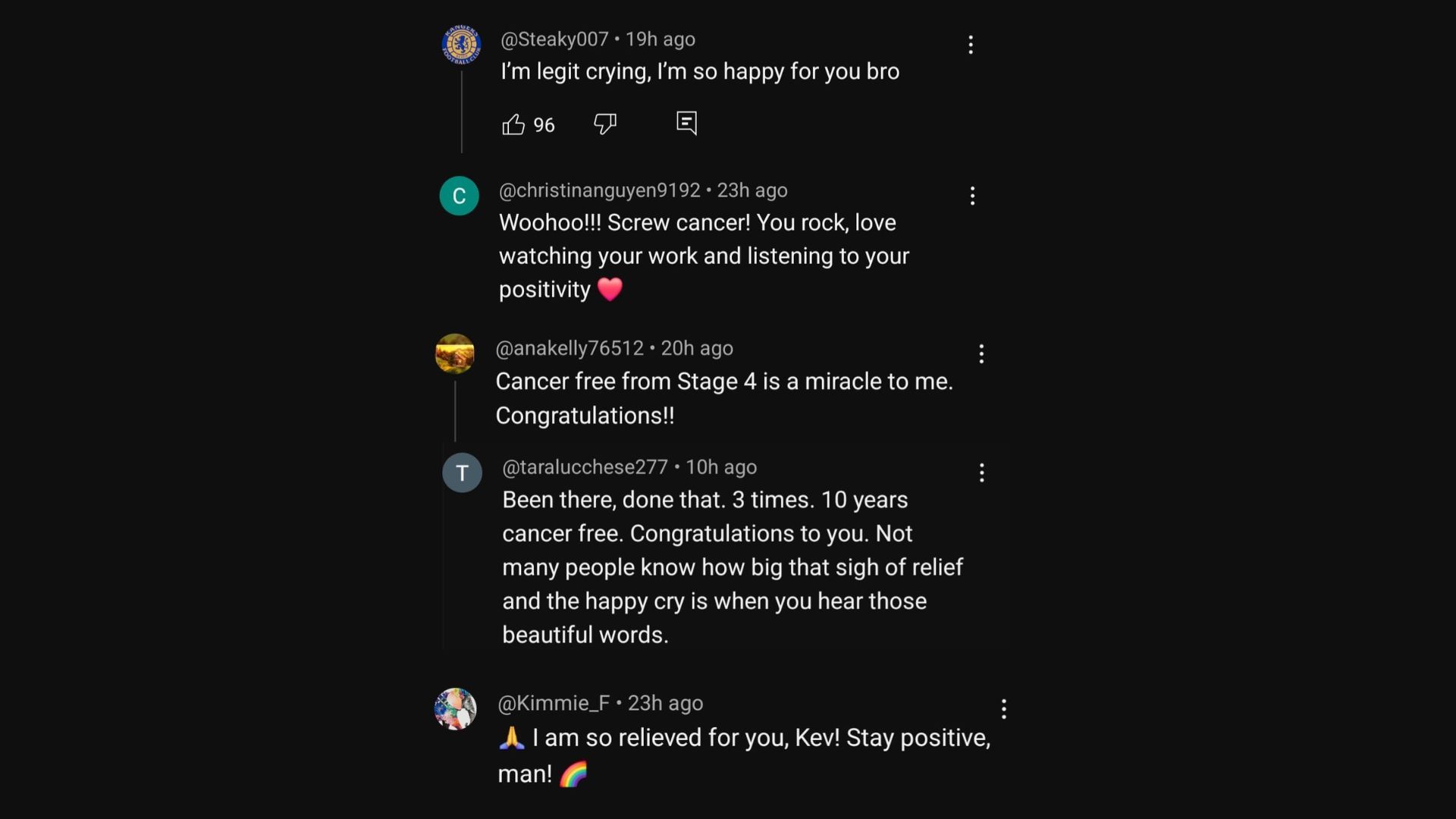Viewport: 1456px width, 819px height.
Task: Click the 96 likes count
Action: coord(544,125)
